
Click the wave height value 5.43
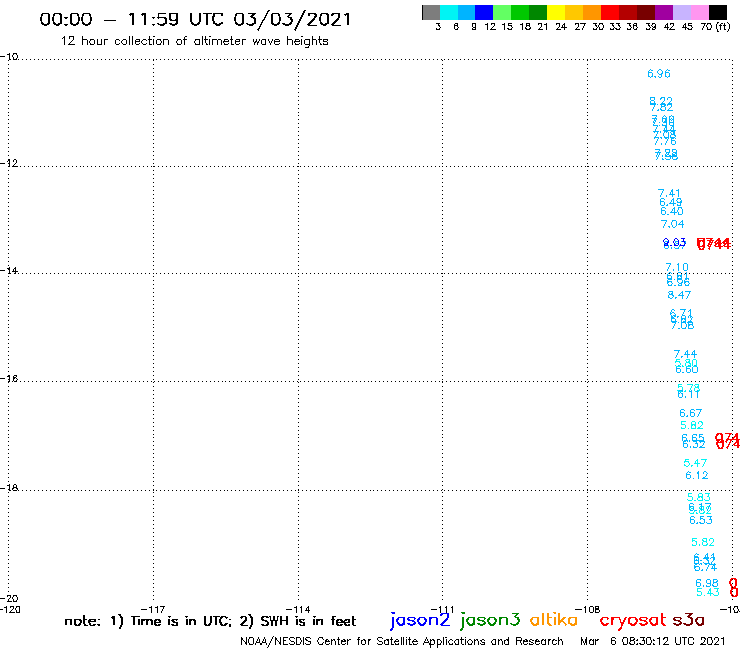point(708,592)
